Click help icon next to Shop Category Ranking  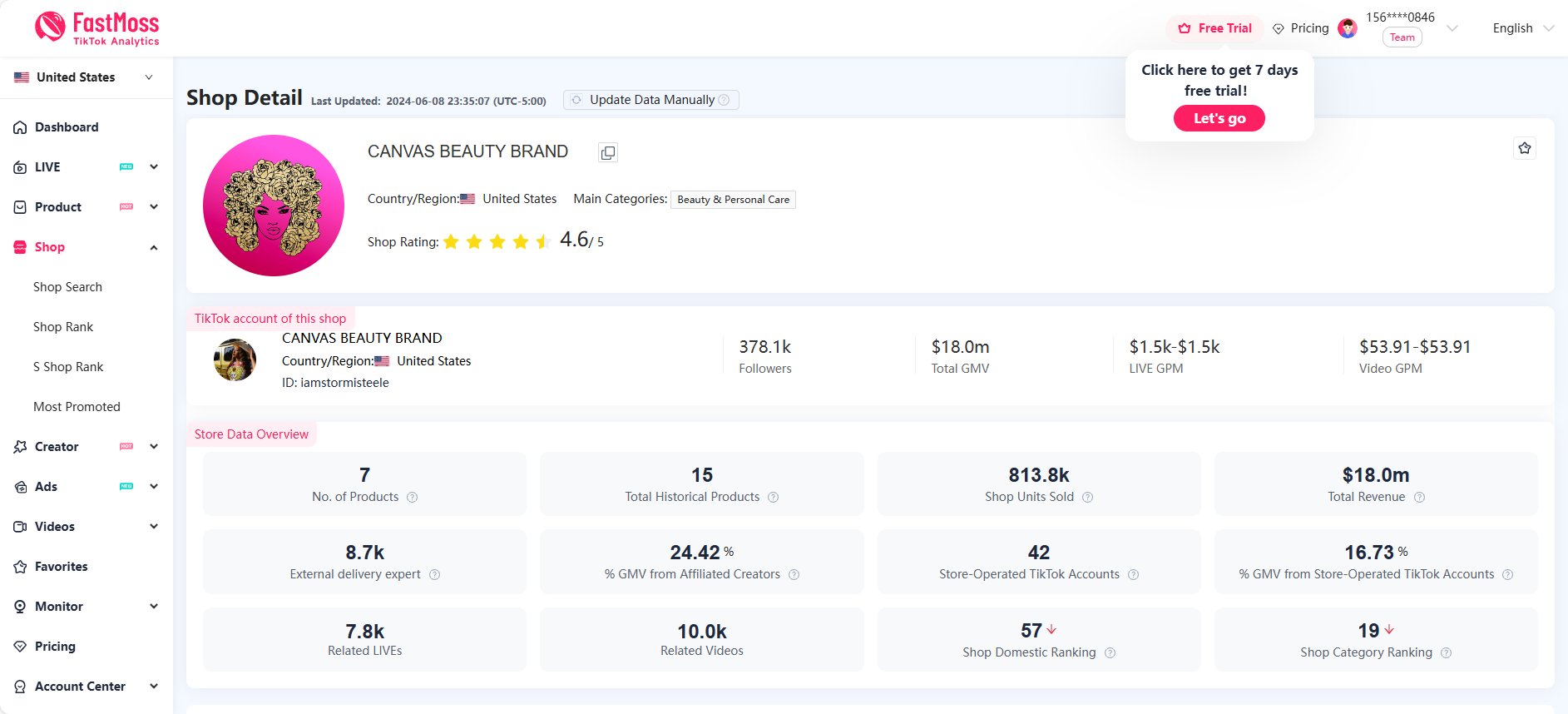tap(1446, 653)
